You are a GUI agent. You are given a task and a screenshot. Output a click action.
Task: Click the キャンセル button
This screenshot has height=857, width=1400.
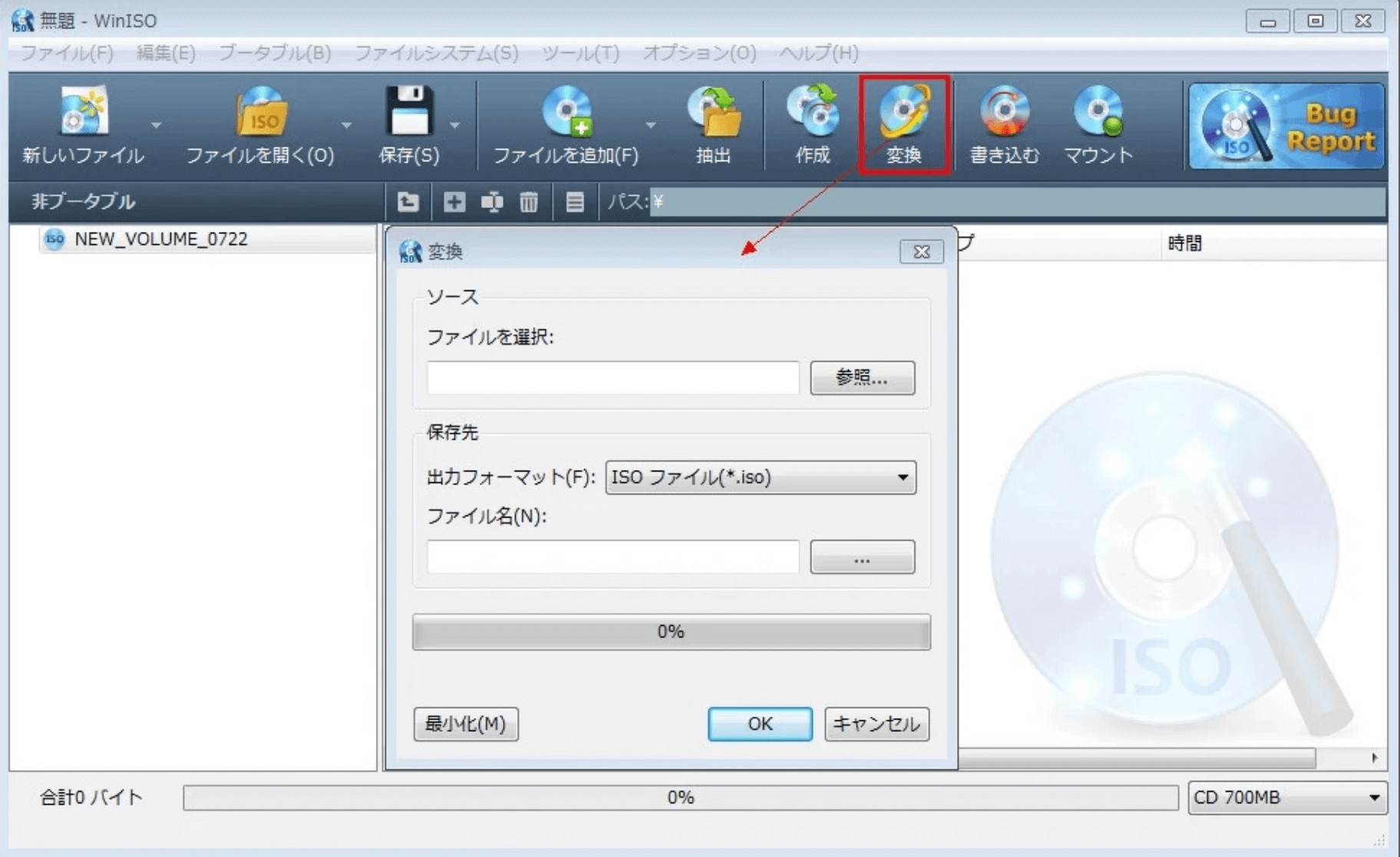pos(877,724)
